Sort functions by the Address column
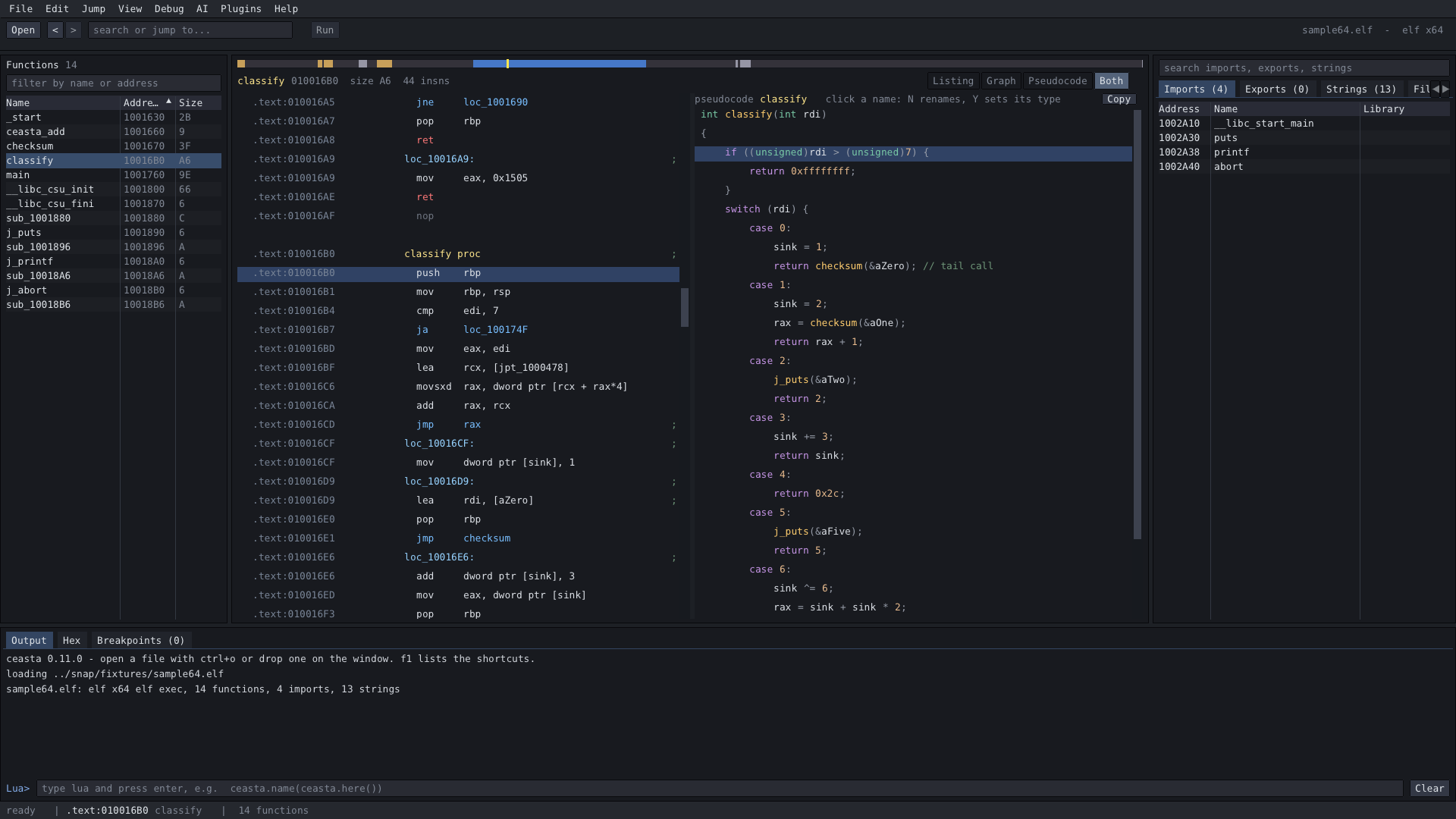 (x=147, y=102)
